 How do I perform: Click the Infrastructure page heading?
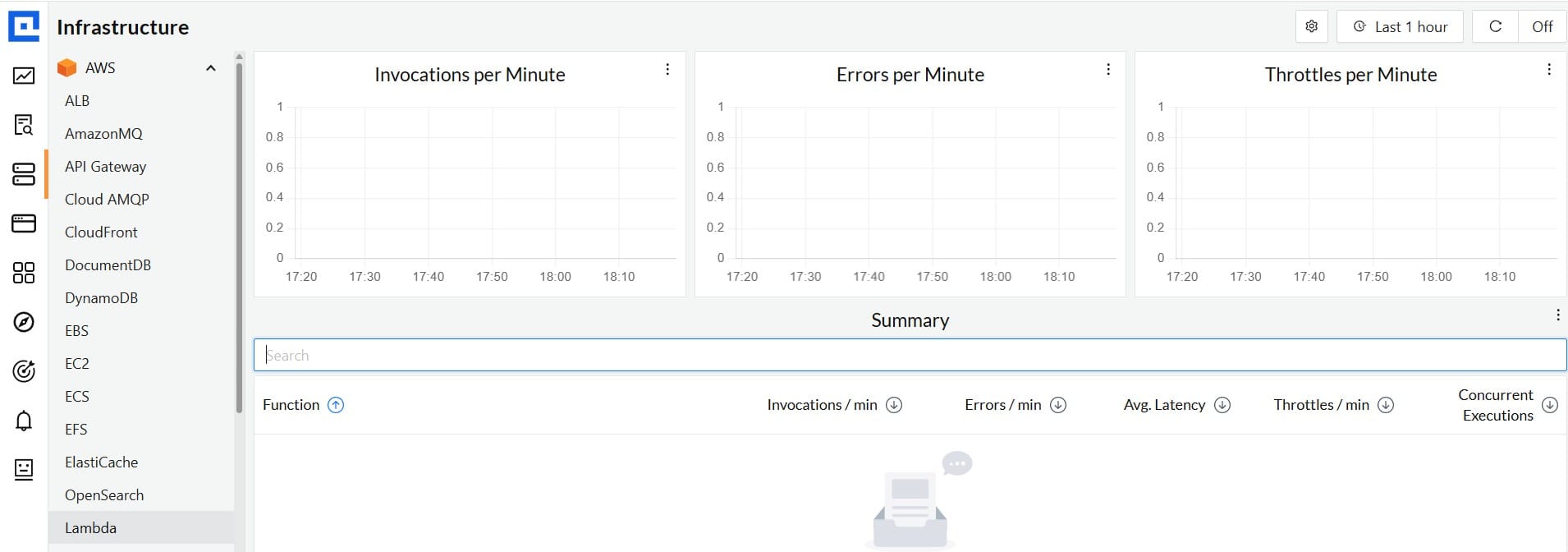tap(122, 27)
